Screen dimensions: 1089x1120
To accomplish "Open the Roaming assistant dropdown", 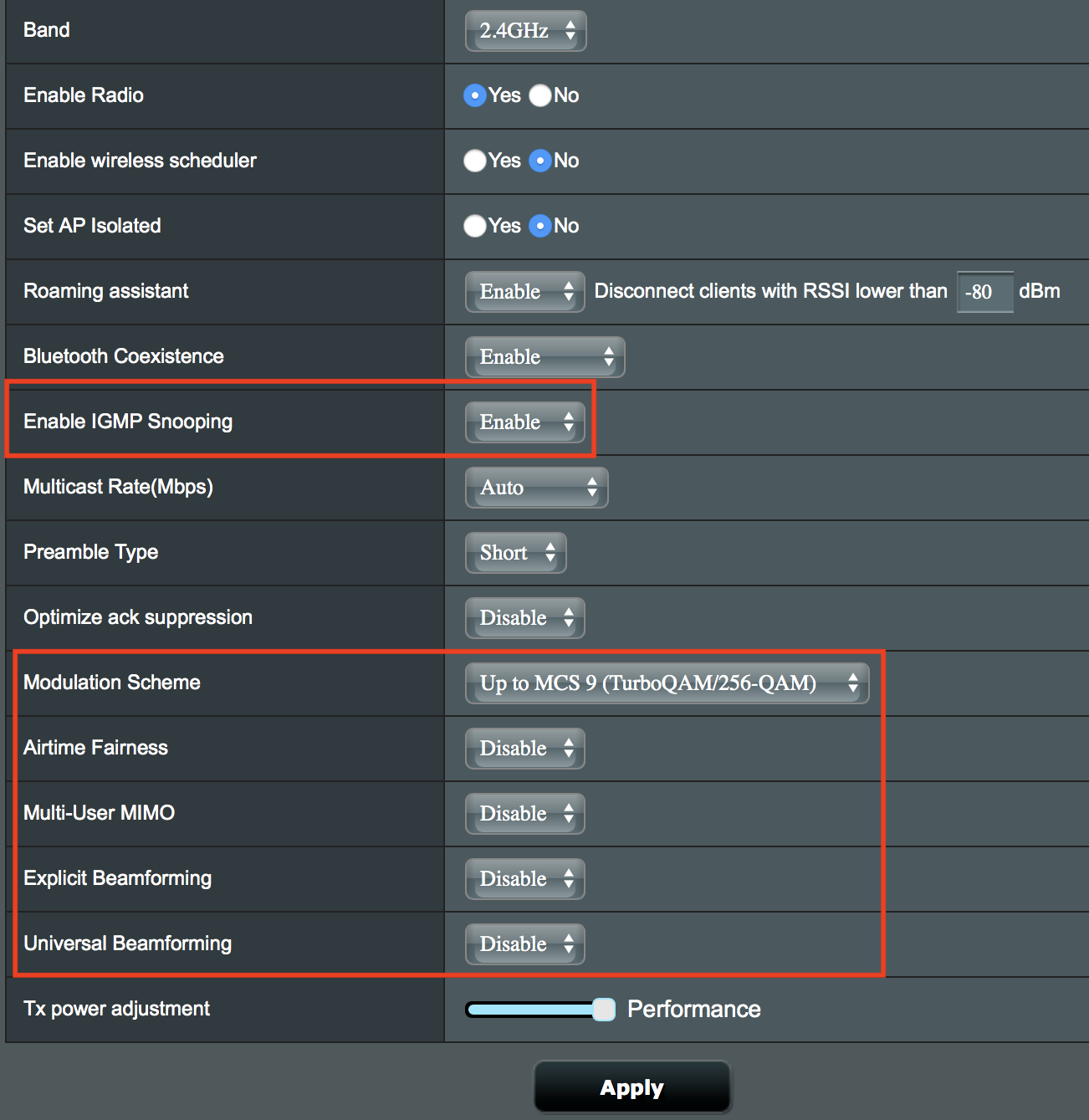I will (x=524, y=291).
